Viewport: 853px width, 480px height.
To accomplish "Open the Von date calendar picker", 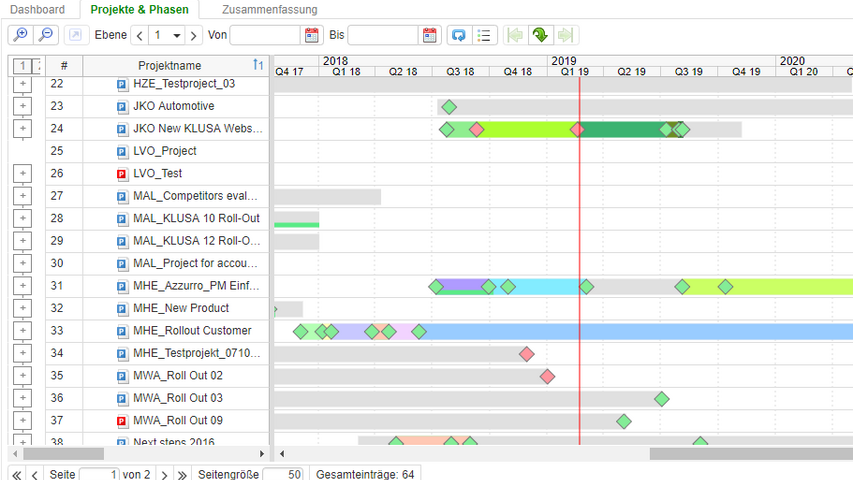I will click(x=311, y=35).
